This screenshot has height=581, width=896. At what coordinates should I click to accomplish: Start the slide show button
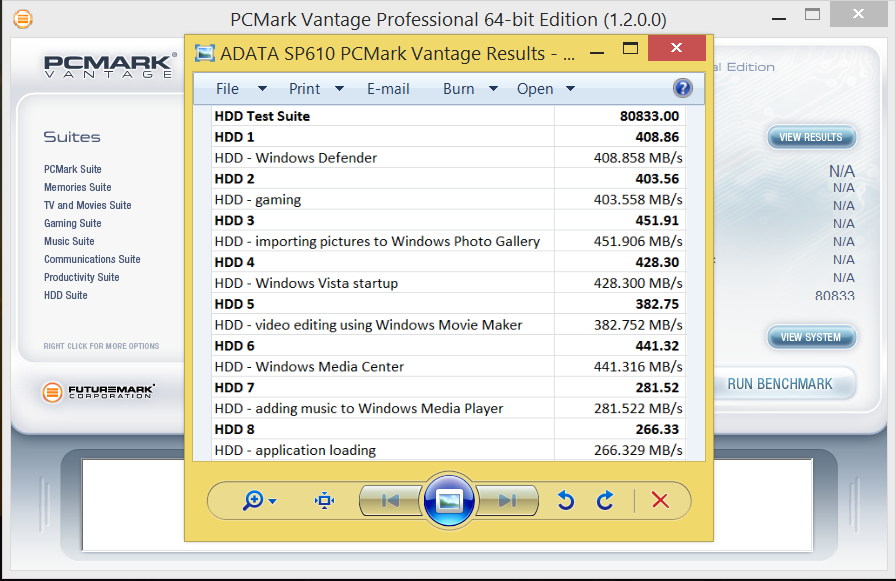point(449,501)
